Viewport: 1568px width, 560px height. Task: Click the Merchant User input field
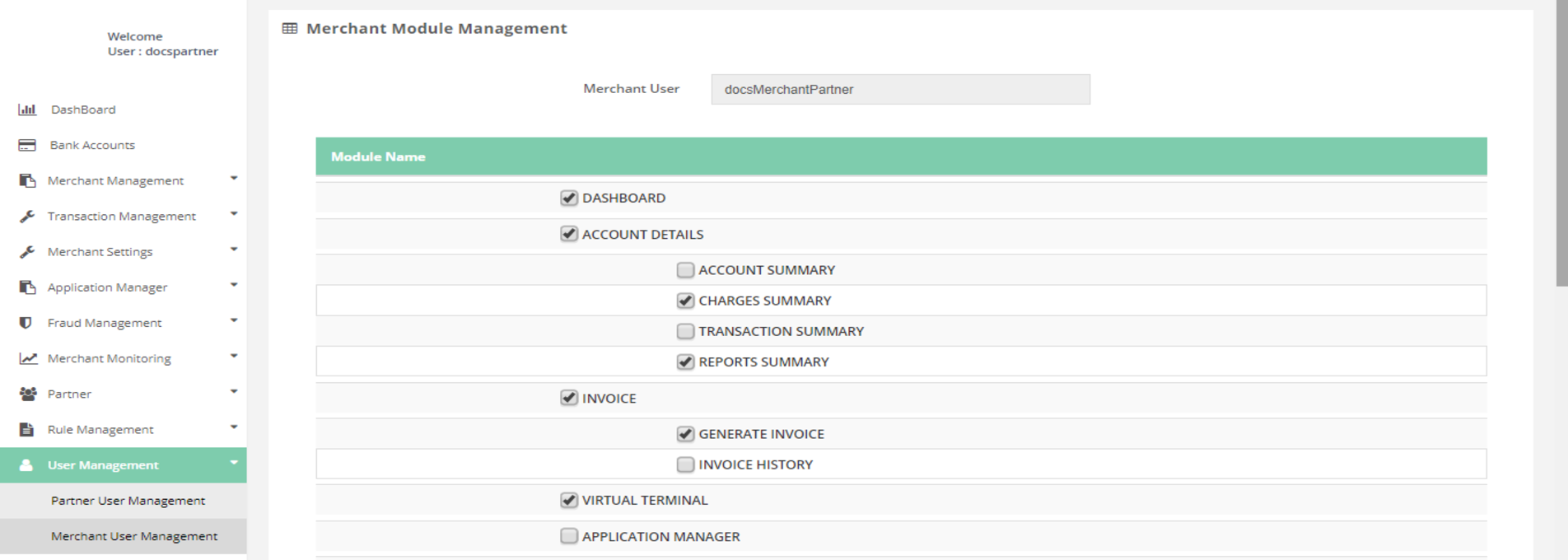pyautogui.click(x=900, y=90)
